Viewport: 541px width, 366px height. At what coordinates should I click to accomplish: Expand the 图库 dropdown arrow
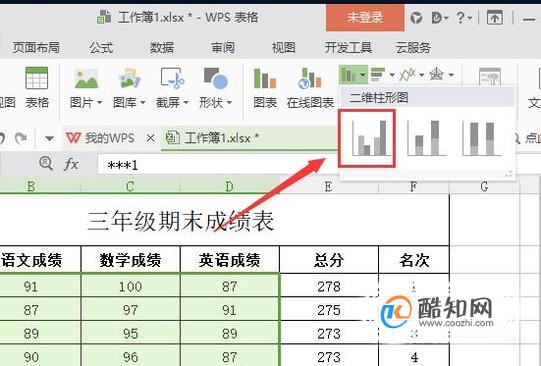point(142,102)
